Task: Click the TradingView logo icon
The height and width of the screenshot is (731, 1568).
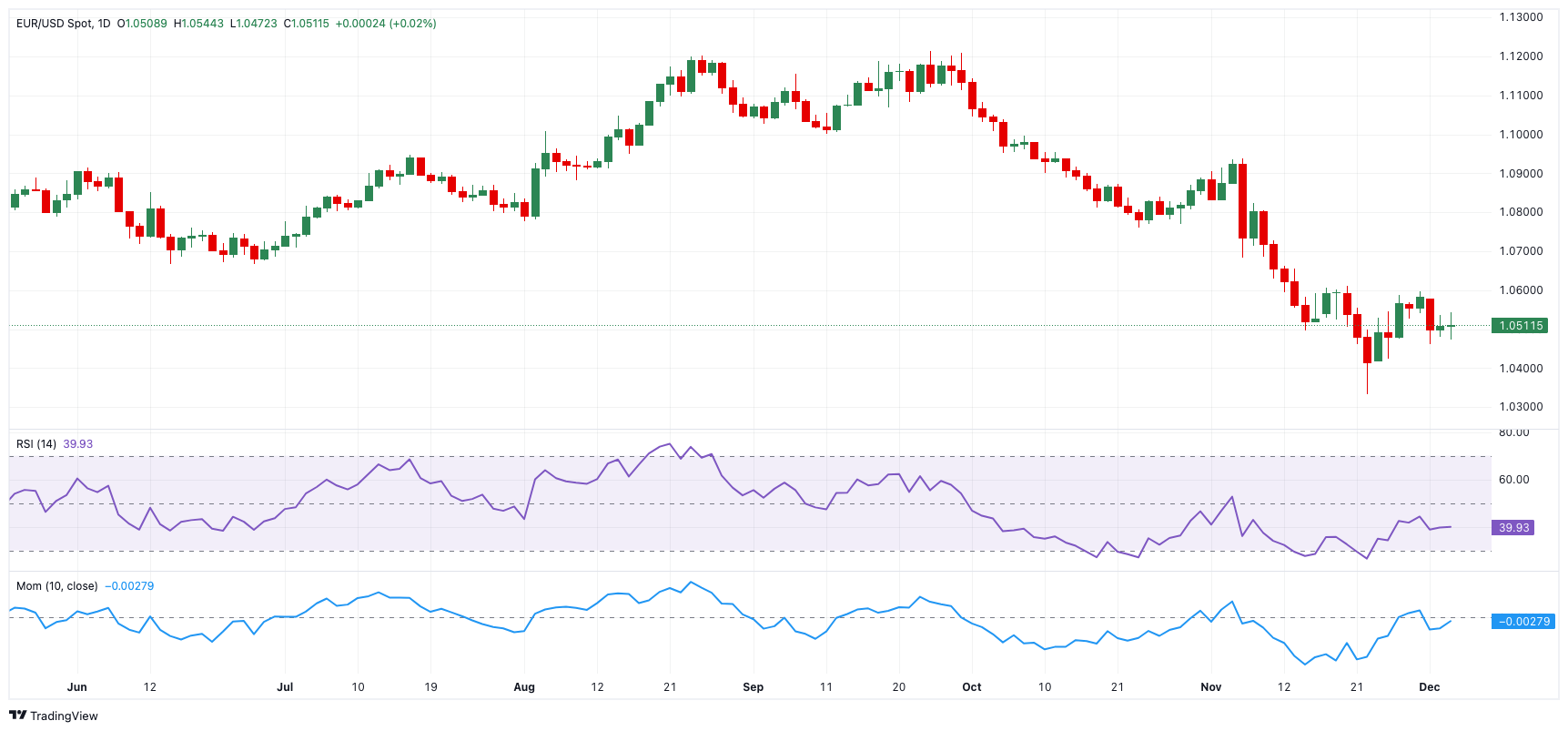Action: click(17, 716)
